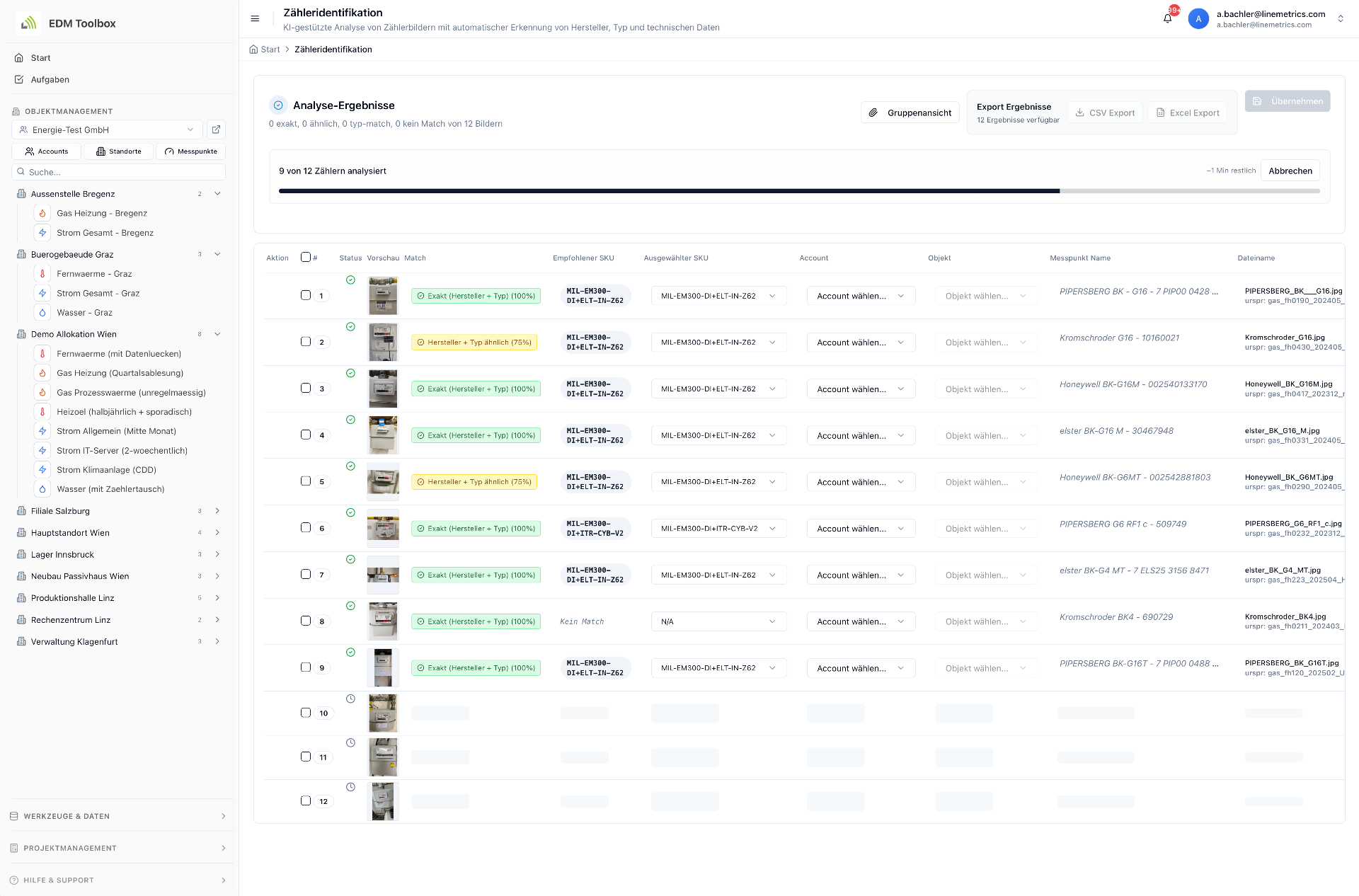Click the Abbrechen button
The width and height of the screenshot is (1359, 896).
tap(1290, 171)
